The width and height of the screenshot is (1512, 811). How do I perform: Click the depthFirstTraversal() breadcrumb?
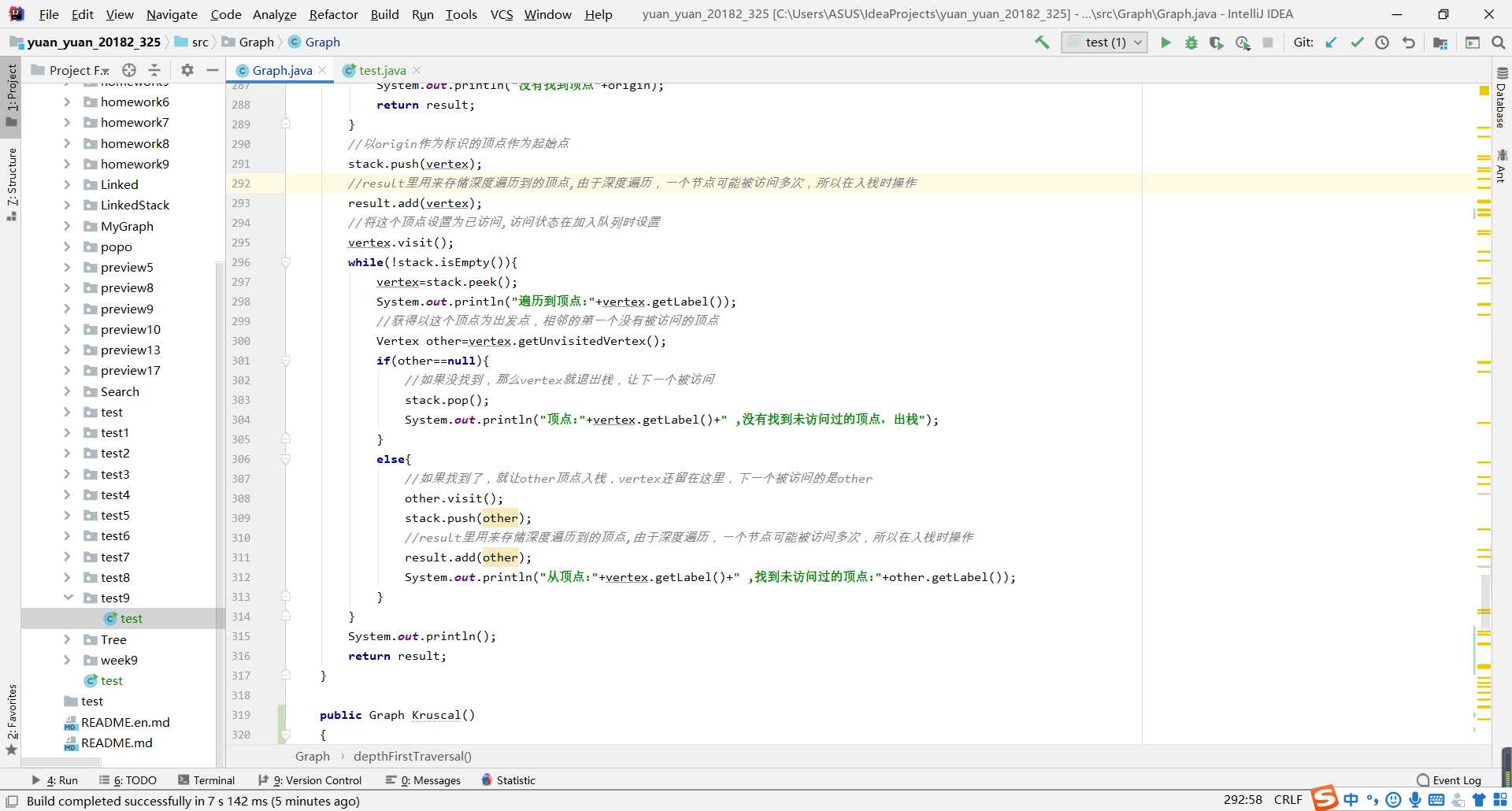pos(413,756)
